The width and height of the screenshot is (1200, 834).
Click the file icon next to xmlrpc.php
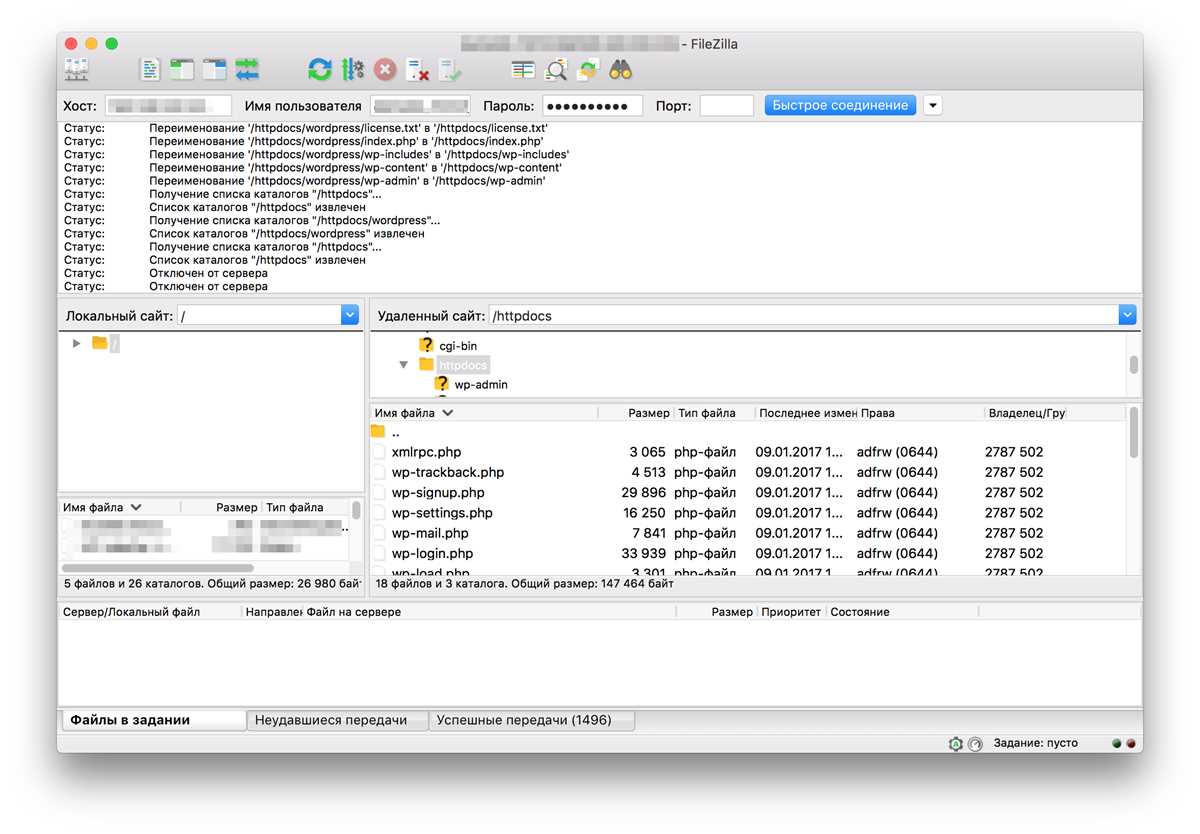click(378, 452)
